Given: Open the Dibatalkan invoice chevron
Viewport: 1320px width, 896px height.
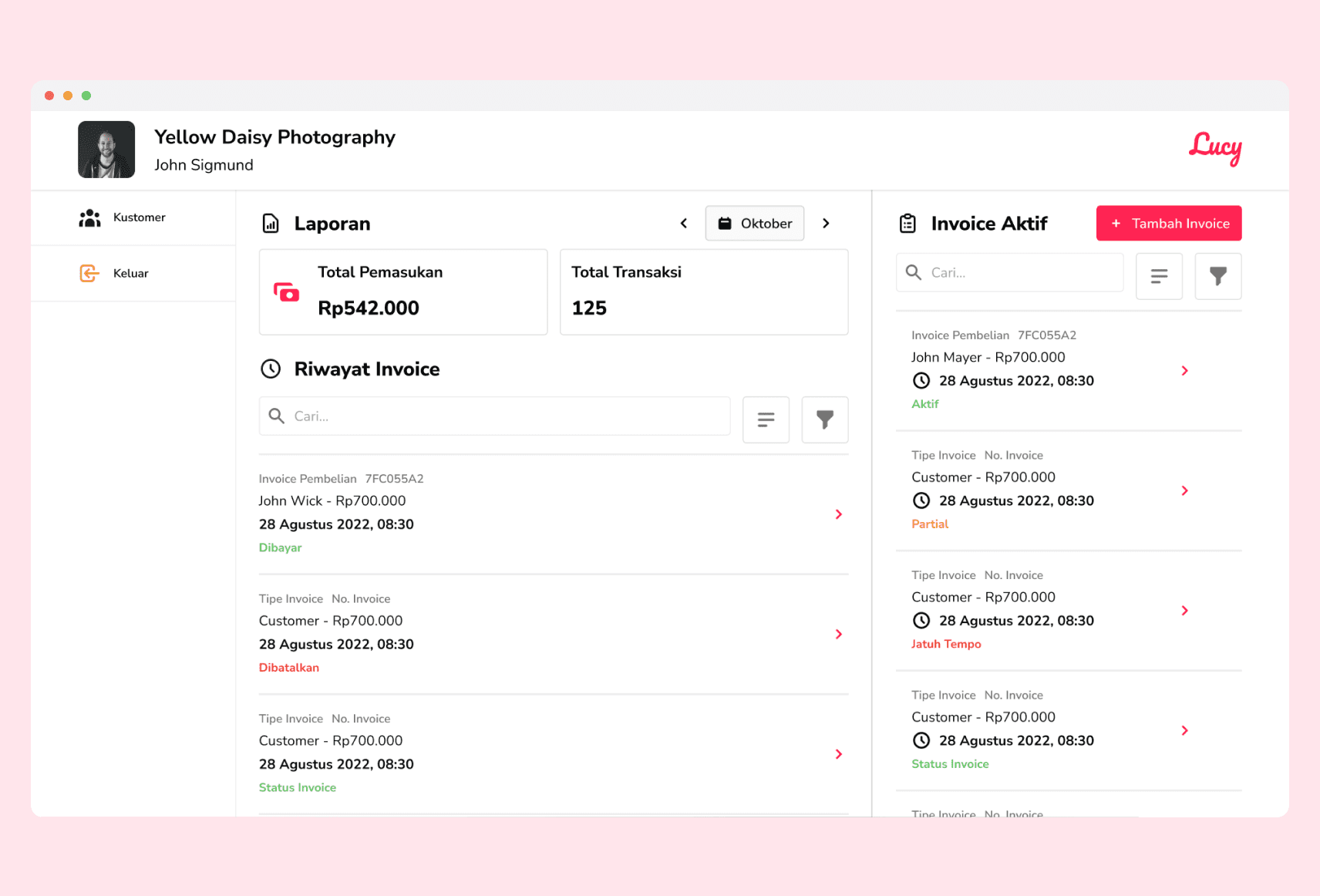Looking at the screenshot, I should tap(839, 634).
